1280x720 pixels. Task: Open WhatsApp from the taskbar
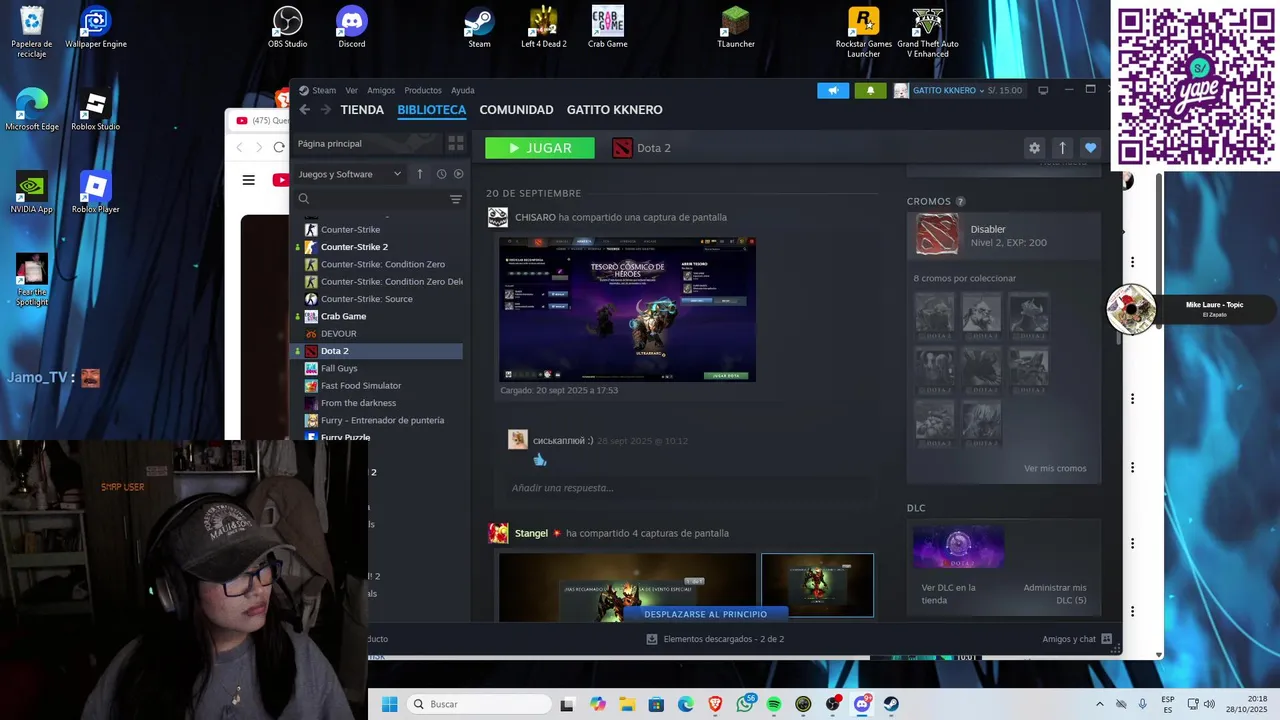[745, 704]
